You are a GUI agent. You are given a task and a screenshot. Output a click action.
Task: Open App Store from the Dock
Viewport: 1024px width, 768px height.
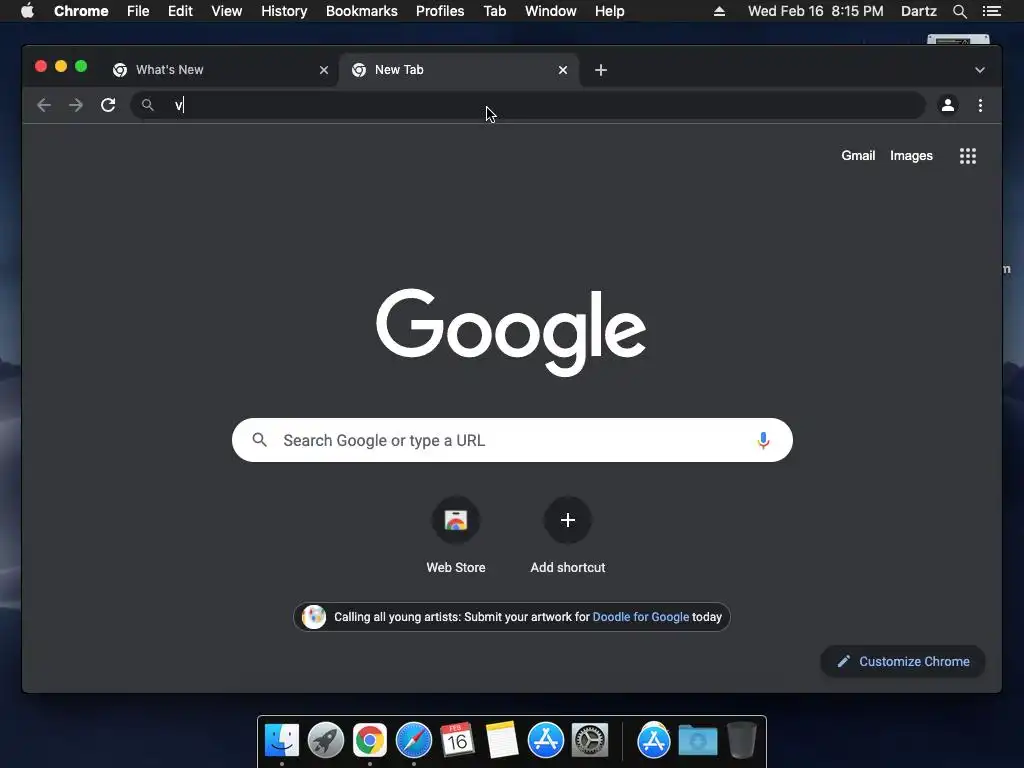(x=545, y=740)
